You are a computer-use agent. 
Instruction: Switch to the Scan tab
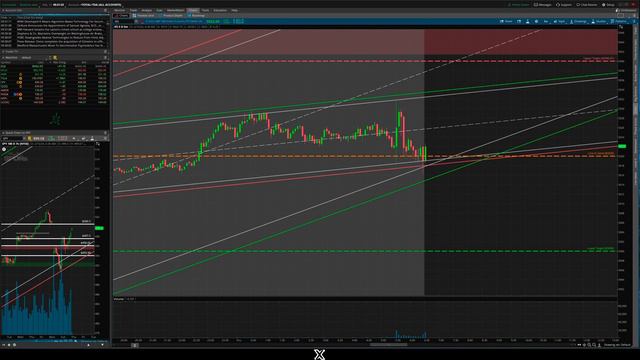(x=159, y=10)
